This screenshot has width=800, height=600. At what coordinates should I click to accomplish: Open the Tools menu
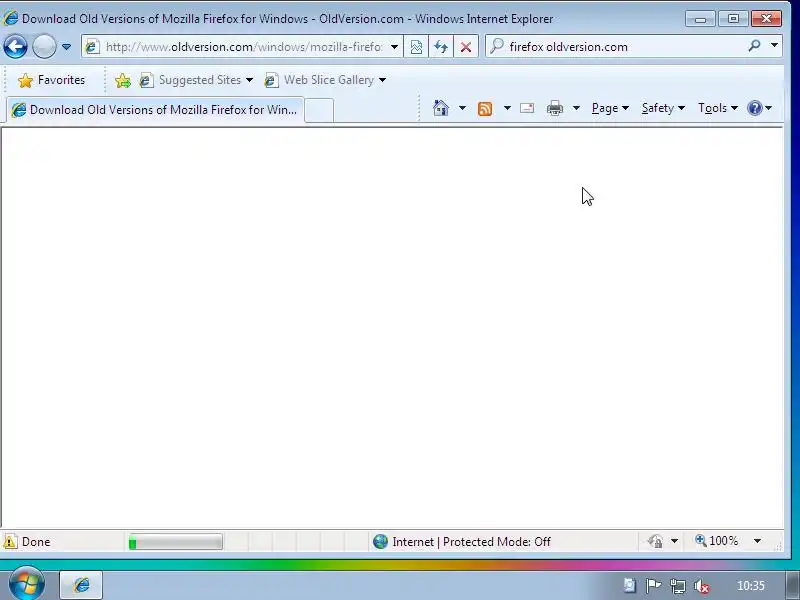click(718, 108)
